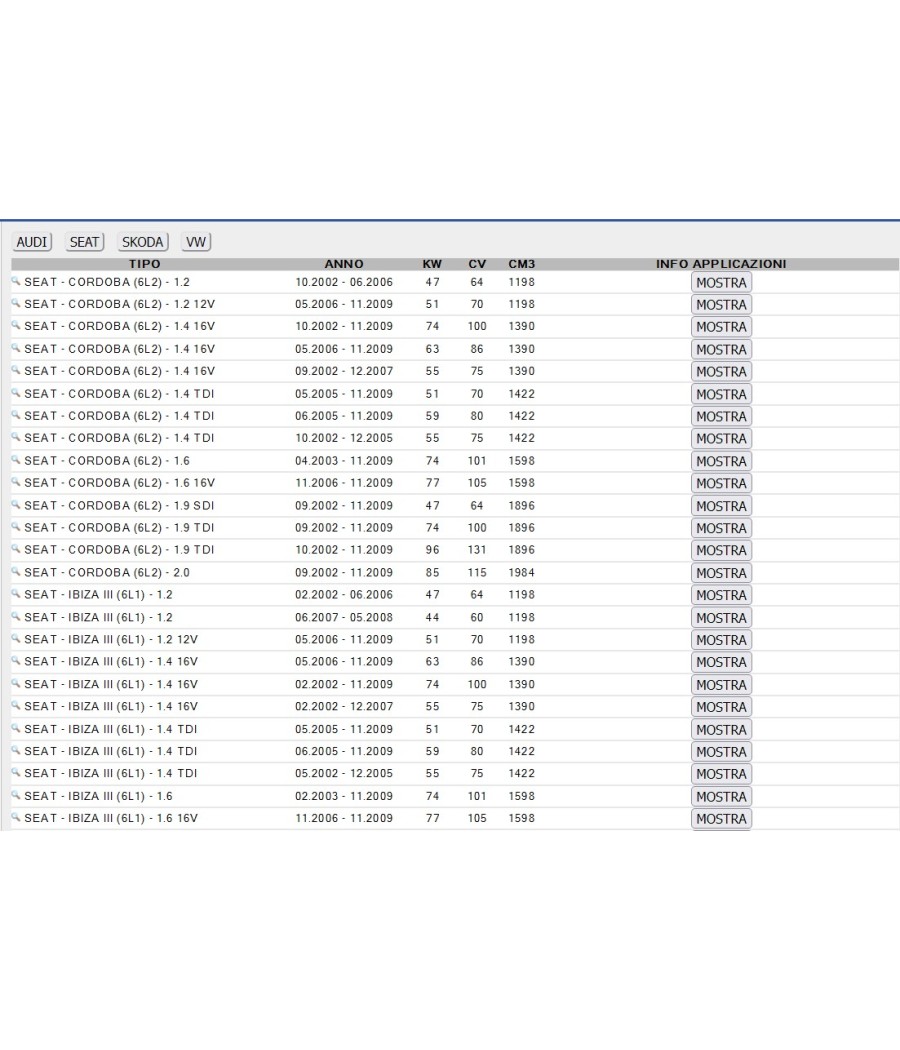Select the SEAT brand button
The height and width of the screenshot is (1050, 900).
[84, 242]
